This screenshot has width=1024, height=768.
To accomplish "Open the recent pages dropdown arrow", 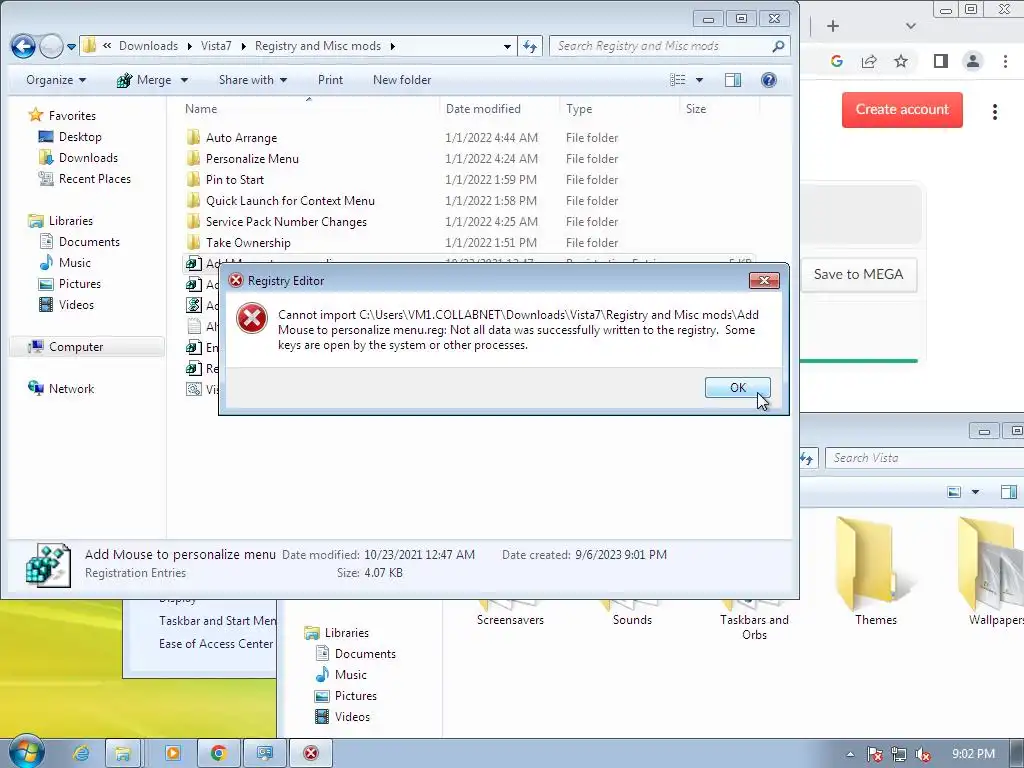I will (71, 47).
